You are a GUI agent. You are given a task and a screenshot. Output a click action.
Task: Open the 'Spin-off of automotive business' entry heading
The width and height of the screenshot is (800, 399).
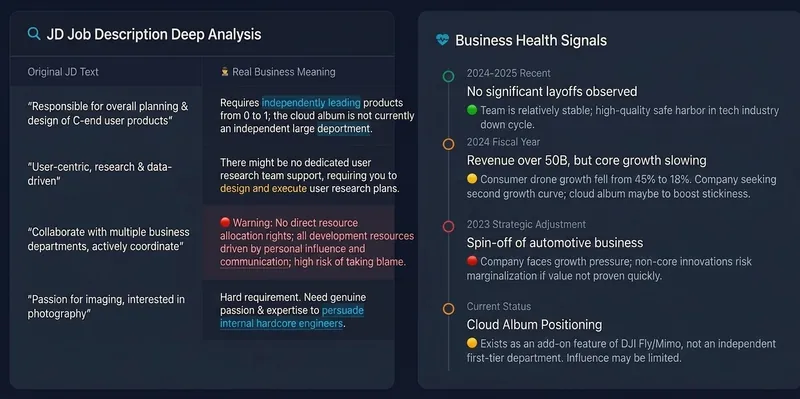coord(555,242)
